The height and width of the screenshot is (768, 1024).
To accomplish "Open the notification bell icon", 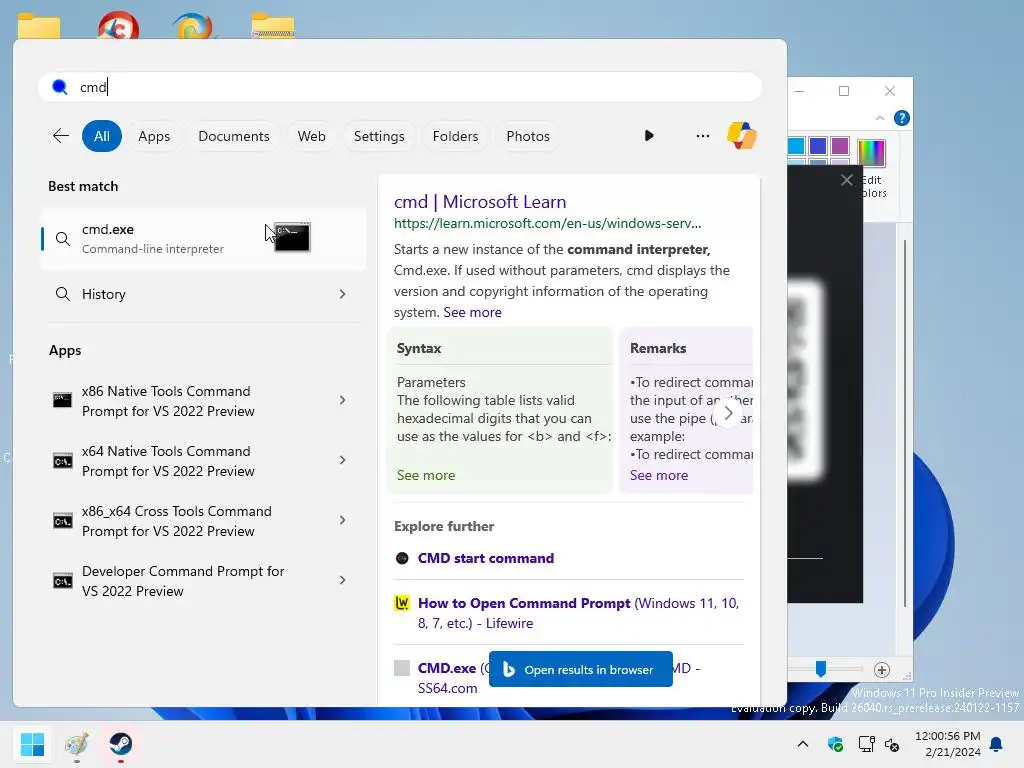I will click(x=997, y=744).
